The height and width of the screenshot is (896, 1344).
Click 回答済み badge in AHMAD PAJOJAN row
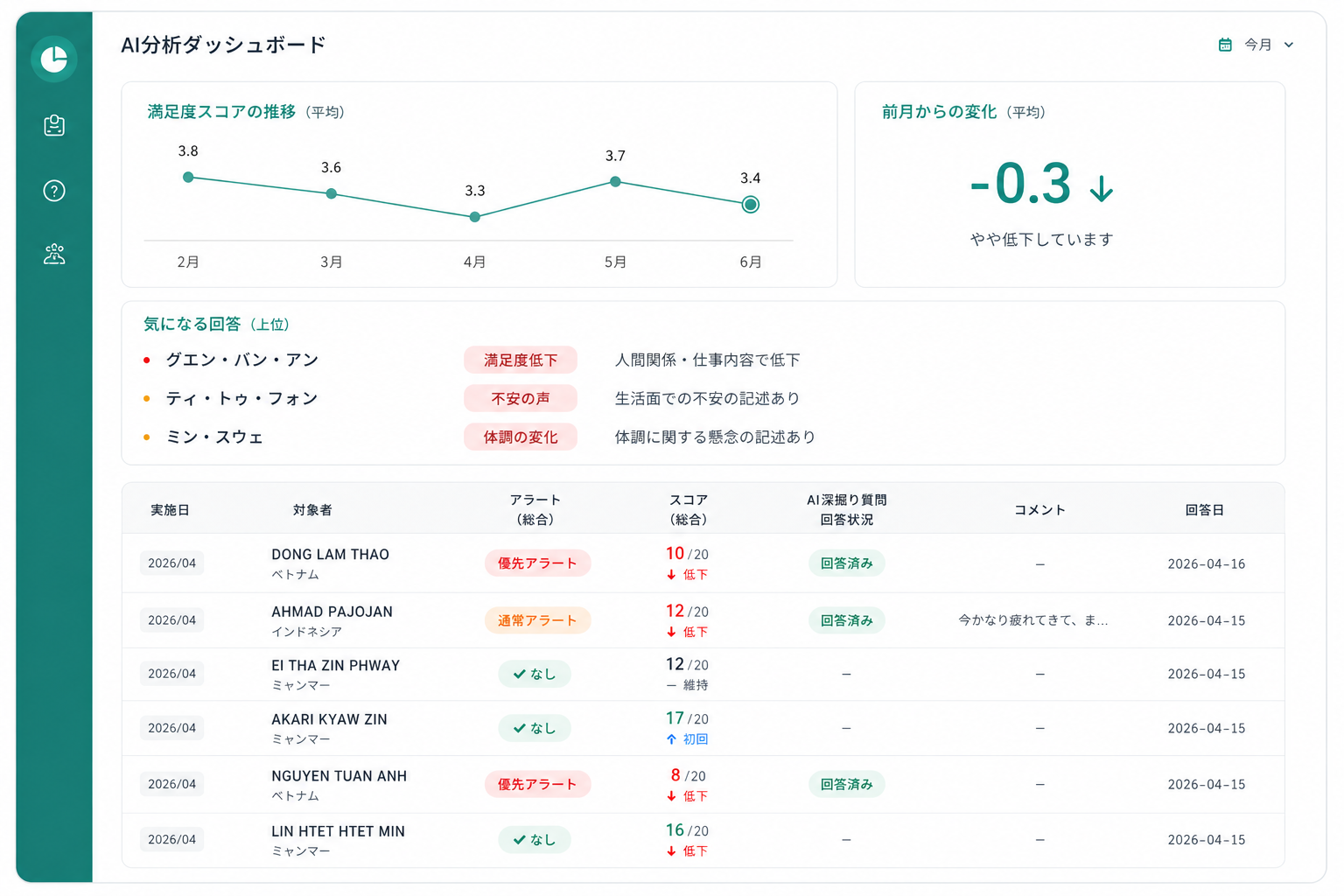tap(846, 620)
